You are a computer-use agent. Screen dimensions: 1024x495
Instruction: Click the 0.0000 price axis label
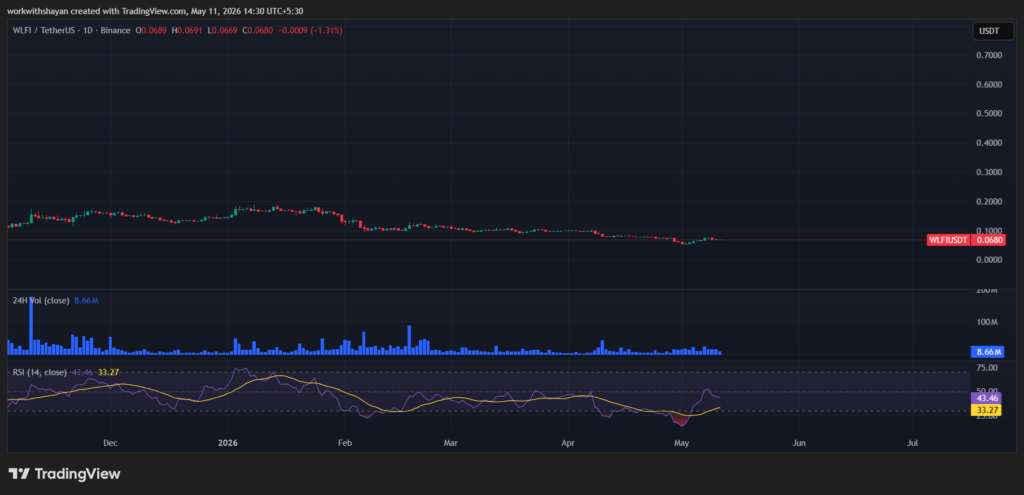[987, 260]
